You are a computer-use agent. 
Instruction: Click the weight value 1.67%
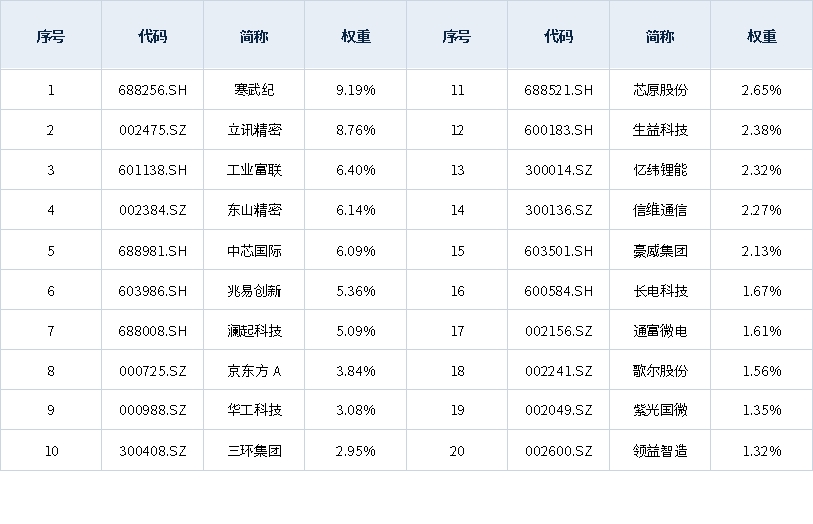click(x=762, y=291)
